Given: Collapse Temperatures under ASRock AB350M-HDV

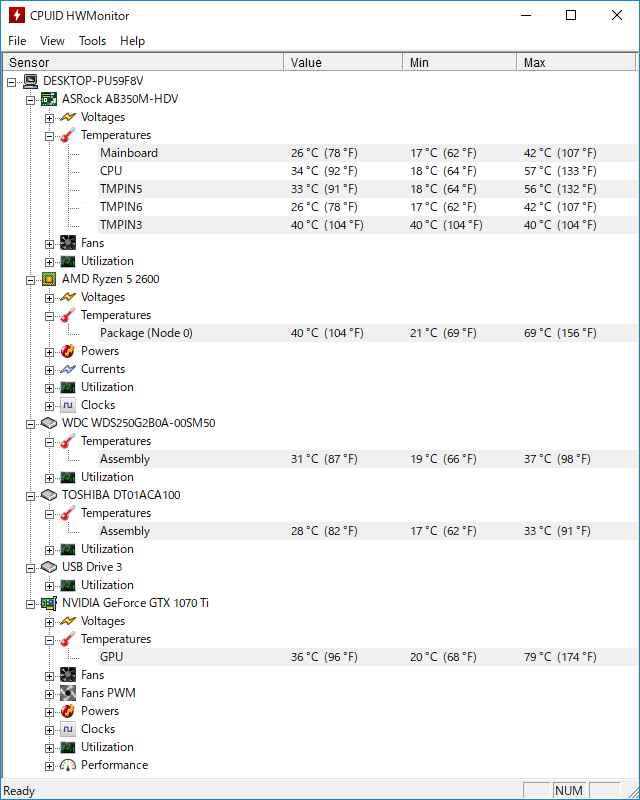Looking at the screenshot, I should pos(49,136).
